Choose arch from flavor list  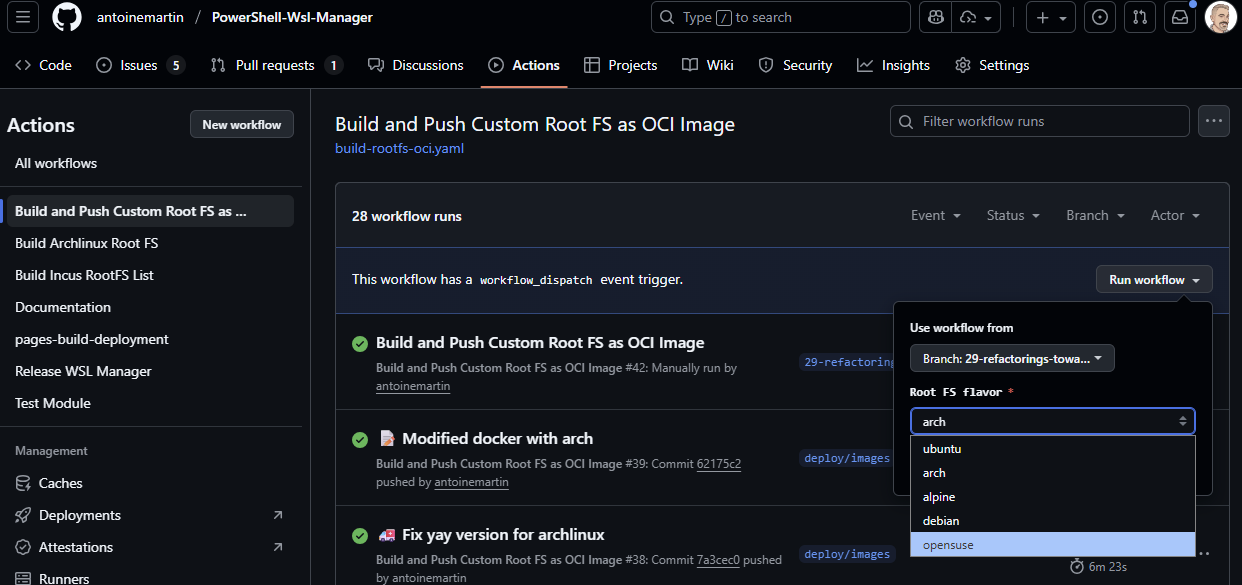coord(1052,473)
